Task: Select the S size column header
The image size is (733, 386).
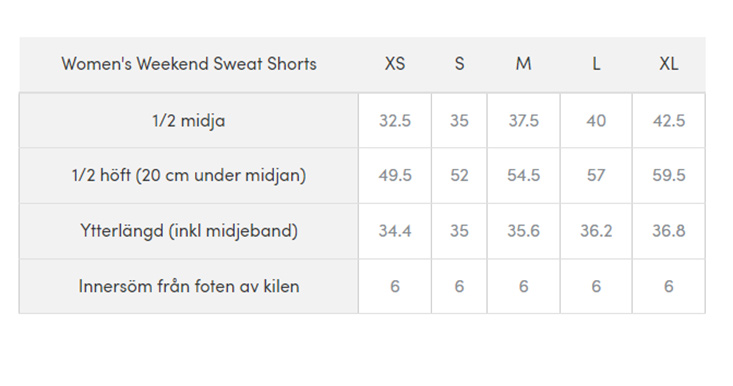Action: click(459, 64)
